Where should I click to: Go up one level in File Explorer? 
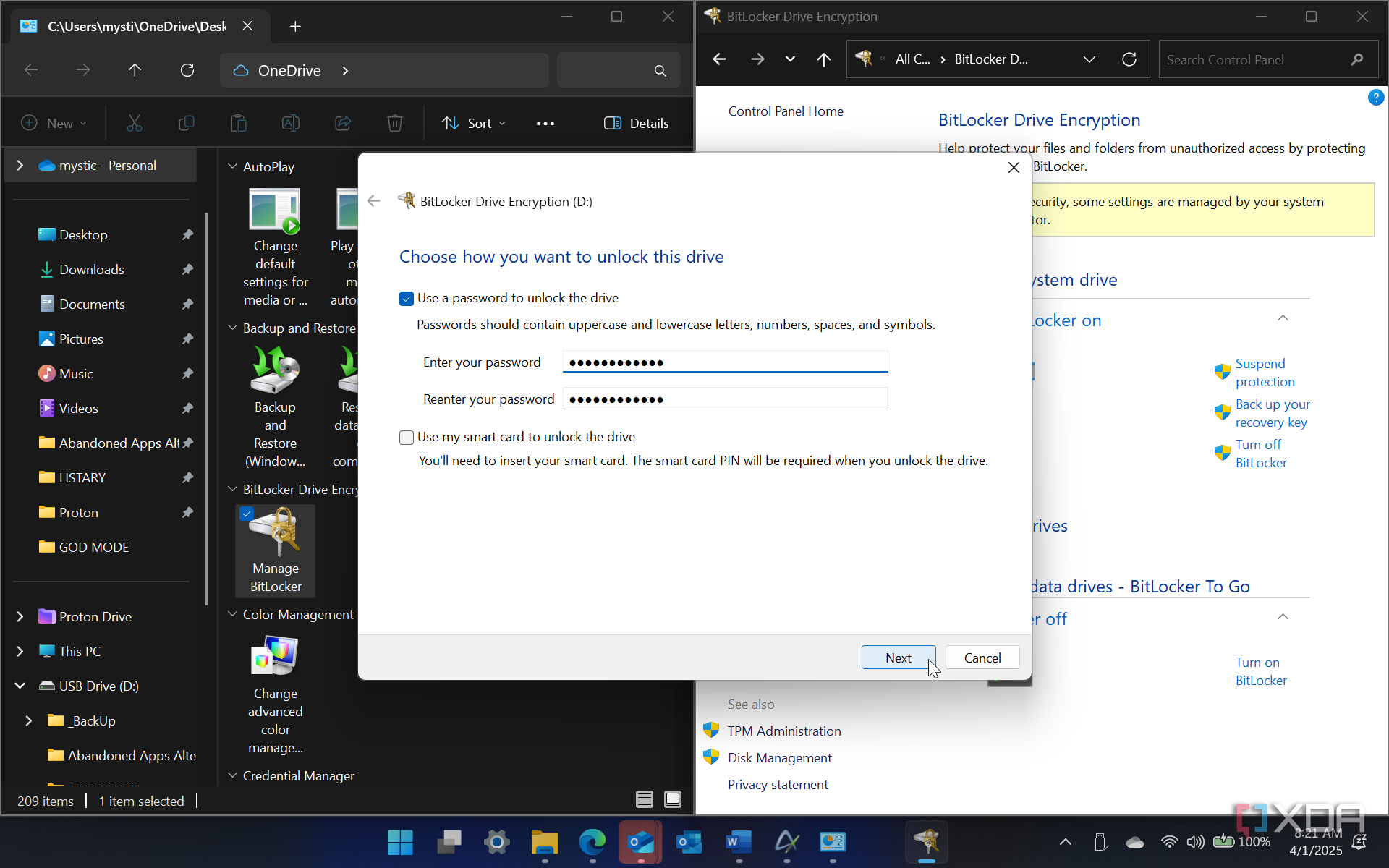point(135,70)
